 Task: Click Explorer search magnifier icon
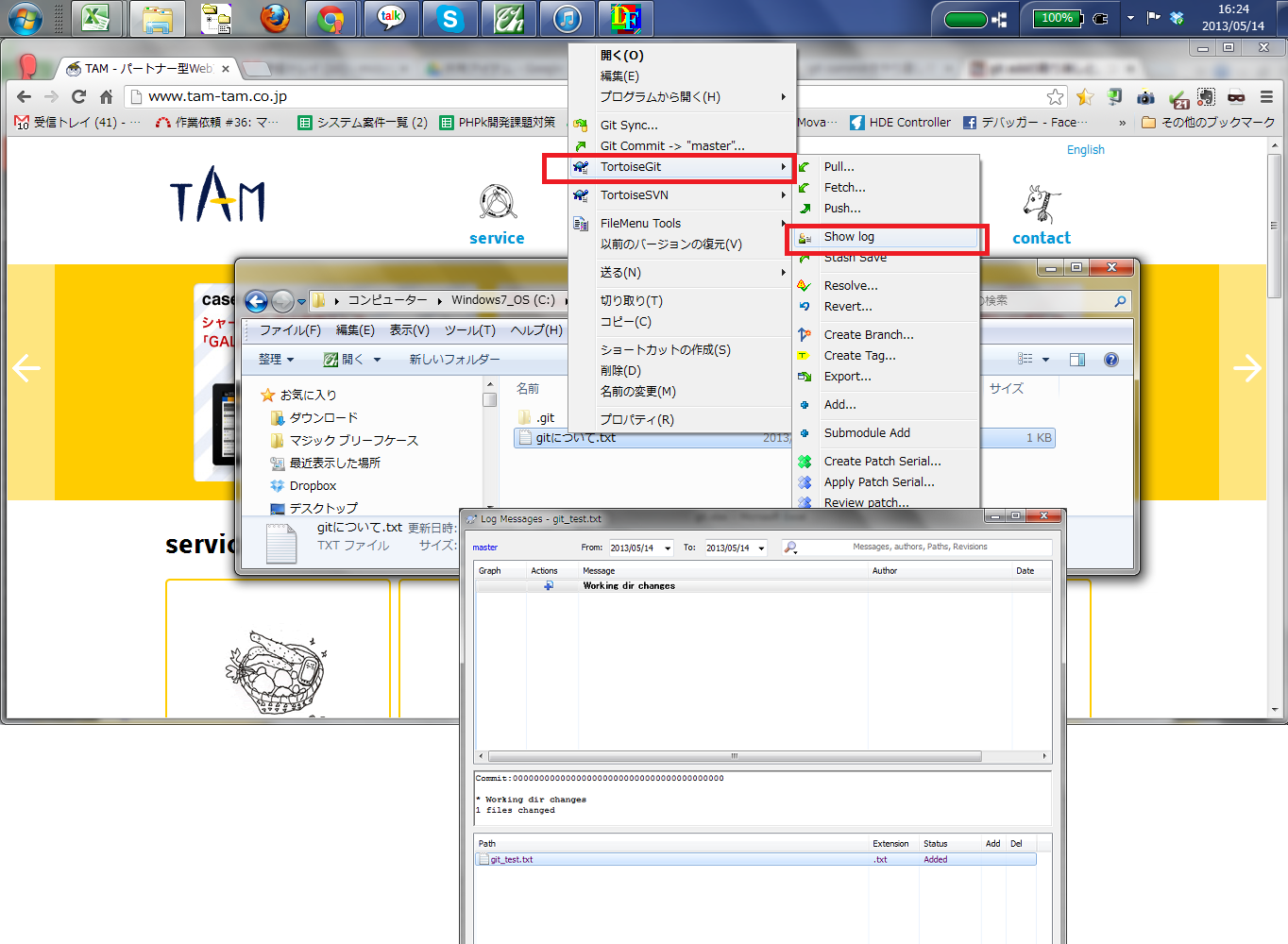pos(1120,301)
